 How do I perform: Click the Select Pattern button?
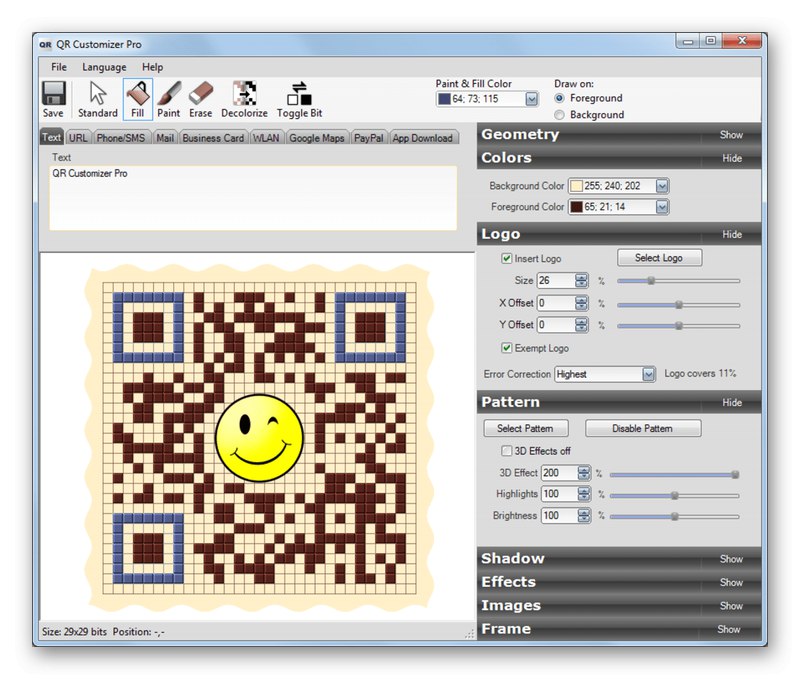tap(525, 427)
